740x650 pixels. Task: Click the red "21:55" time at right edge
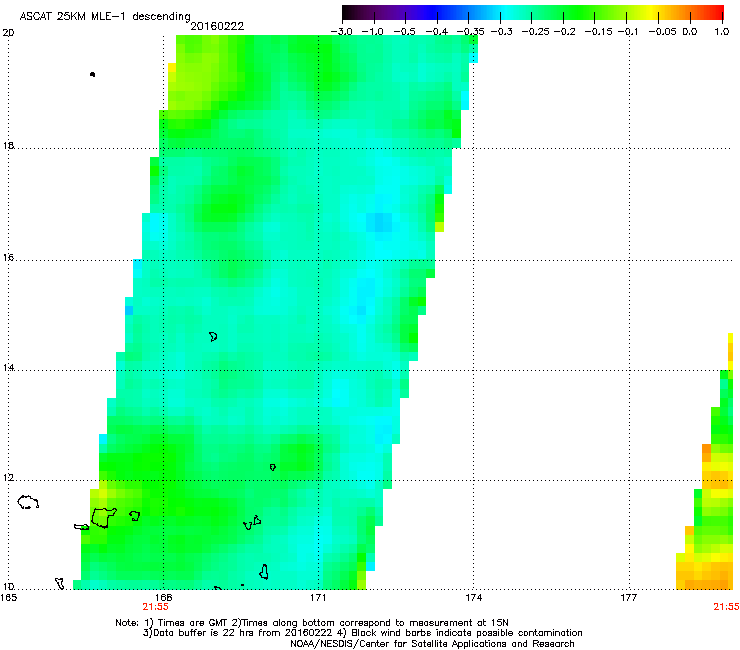(x=726, y=607)
